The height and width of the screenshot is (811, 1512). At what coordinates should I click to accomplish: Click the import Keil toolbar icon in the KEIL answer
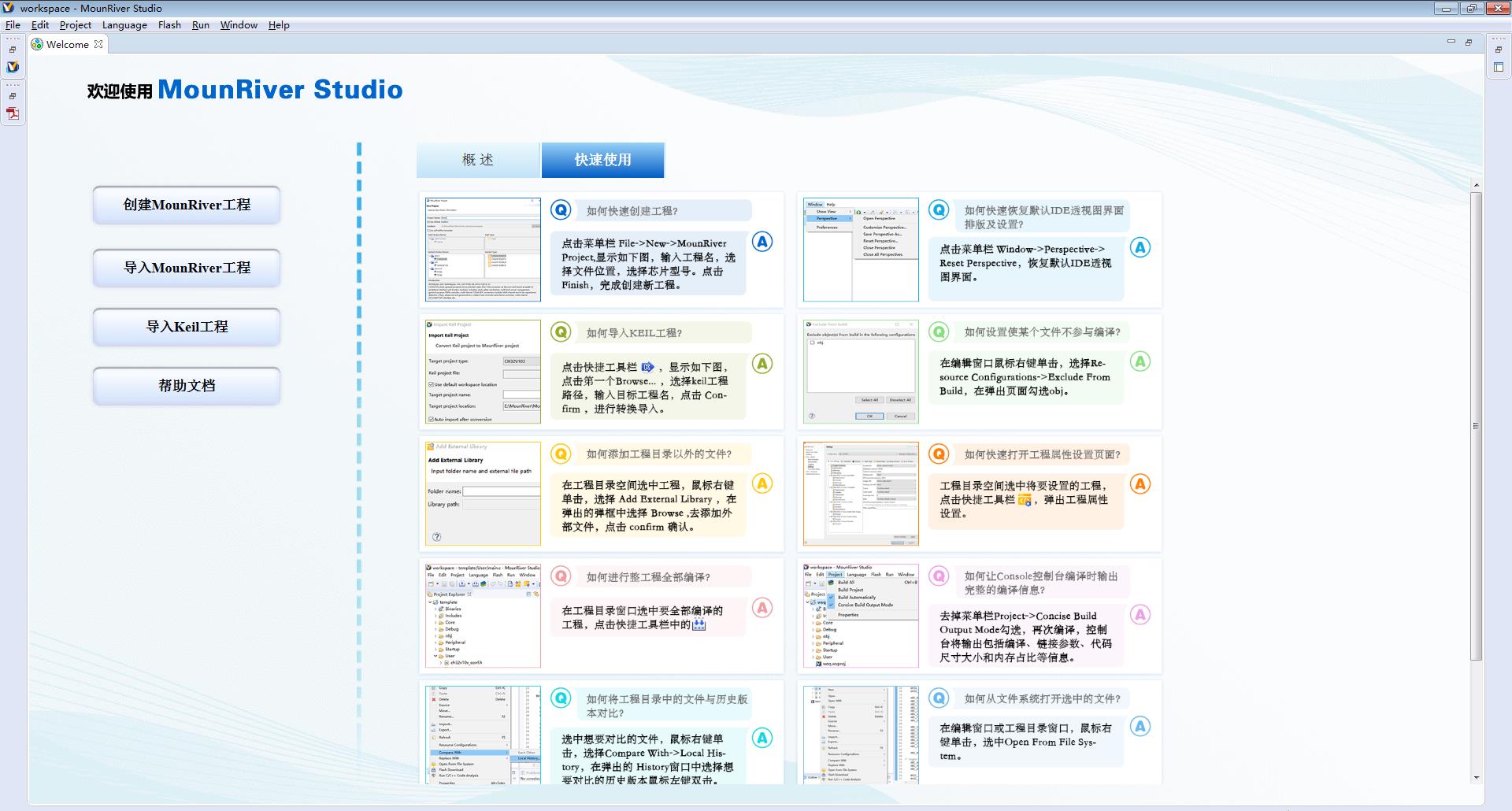point(648,367)
